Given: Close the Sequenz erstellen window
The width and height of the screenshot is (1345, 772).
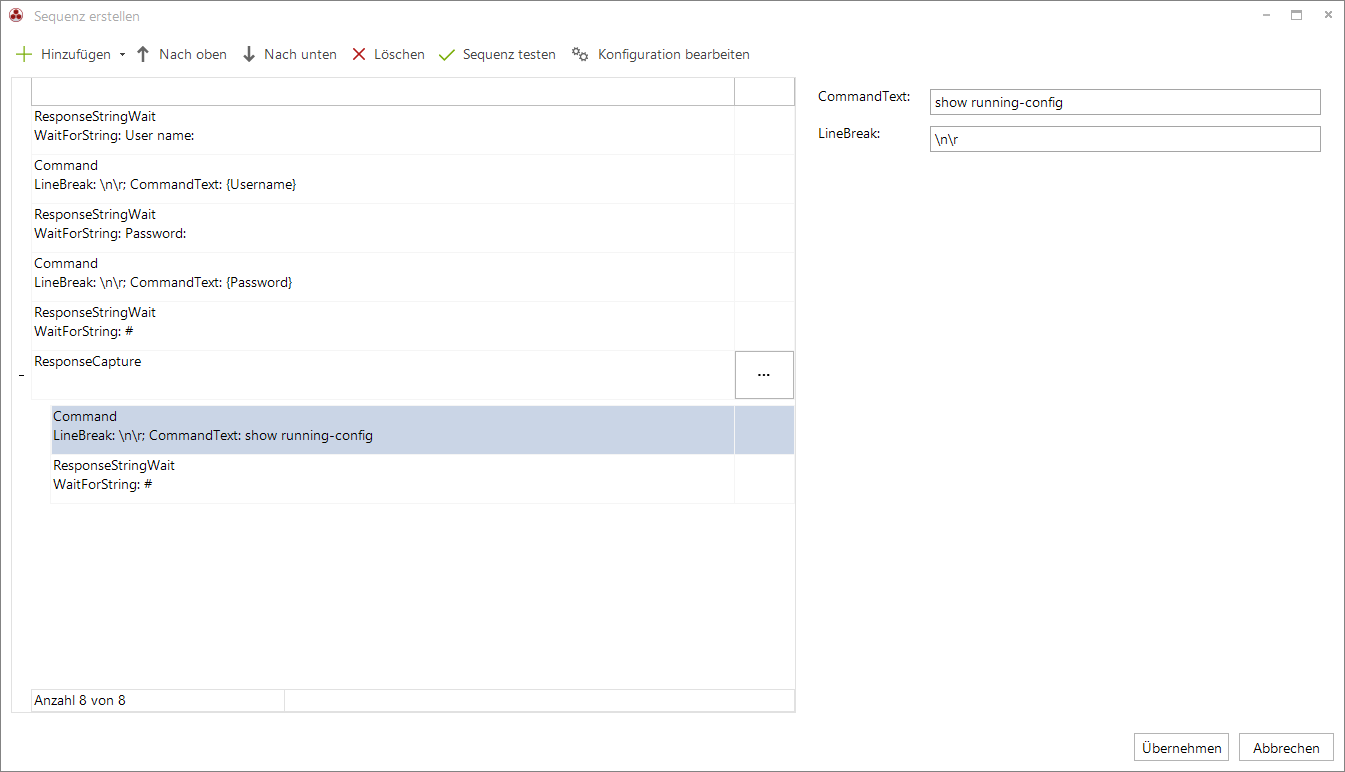Looking at the screenshot, I should (x=1328, y=15).
